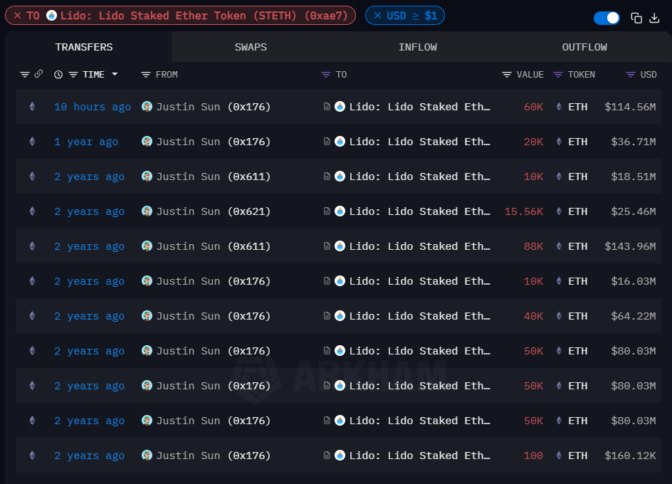Remove the USD ≥ $1 filter chip

click(378, 16)
